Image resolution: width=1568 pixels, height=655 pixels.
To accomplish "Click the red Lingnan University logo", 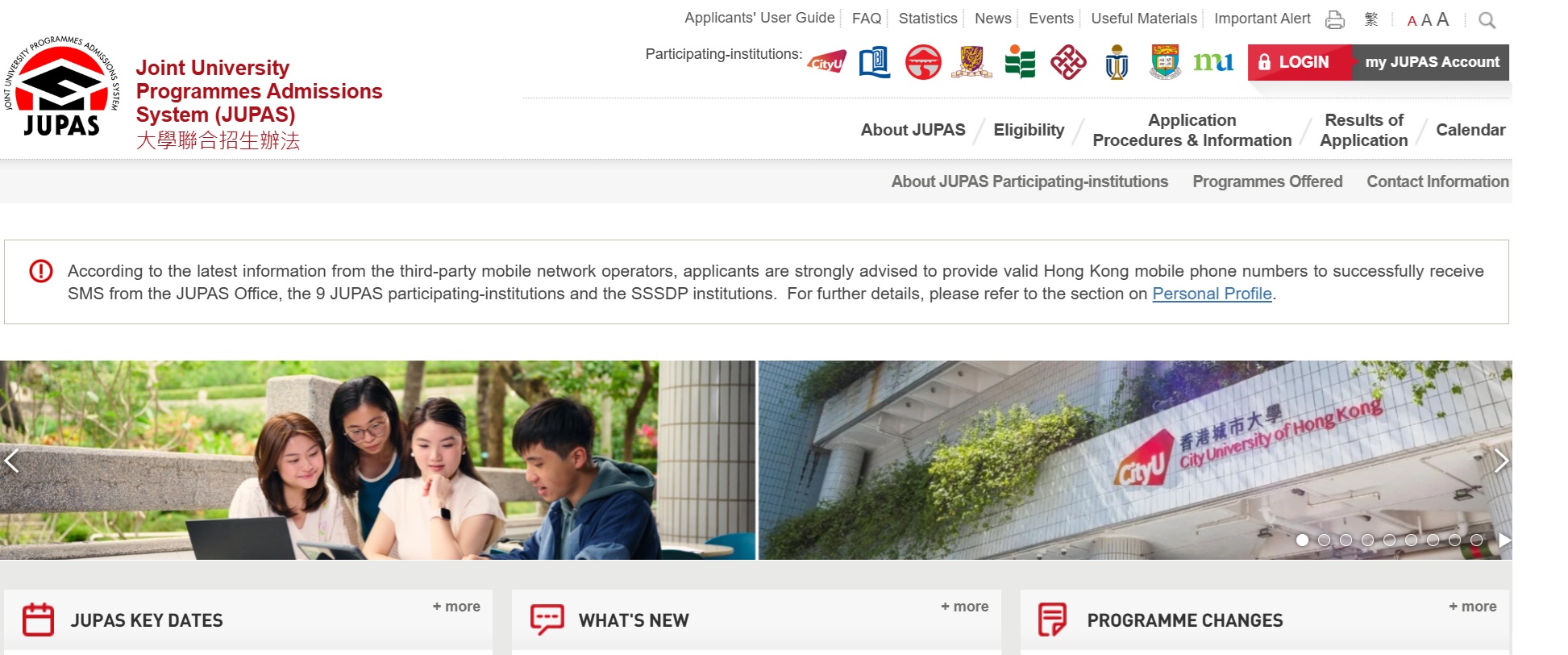I will click(x=923, y=62).
